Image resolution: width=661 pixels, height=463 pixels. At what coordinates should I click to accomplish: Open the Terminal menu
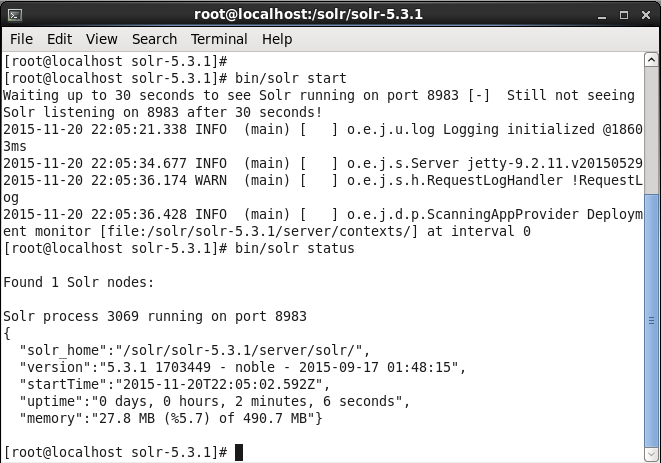pos(219,39)
